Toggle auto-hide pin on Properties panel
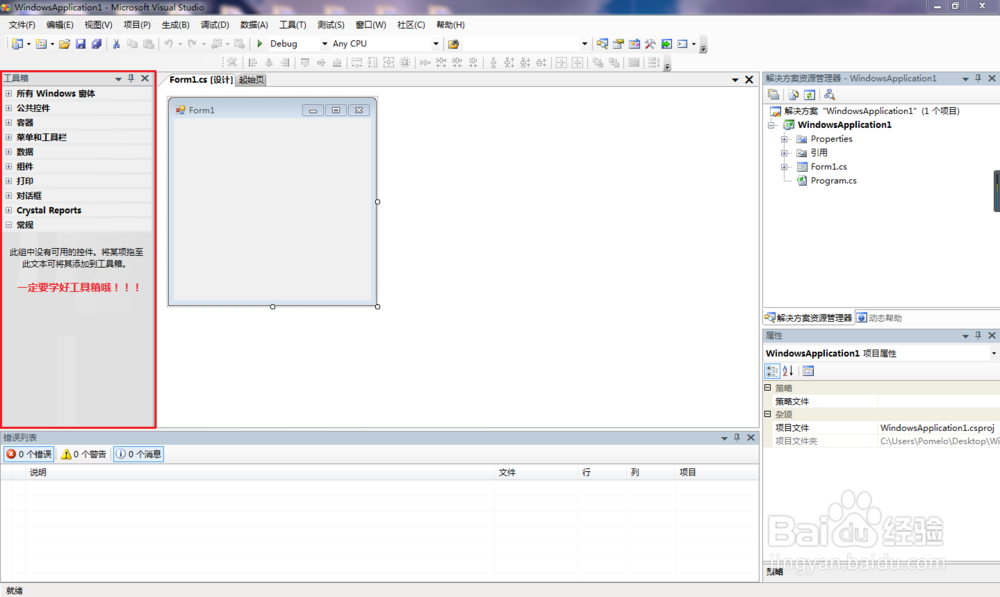The width and height of the screenshot is (1000, 597). click(x=978, y=335)
